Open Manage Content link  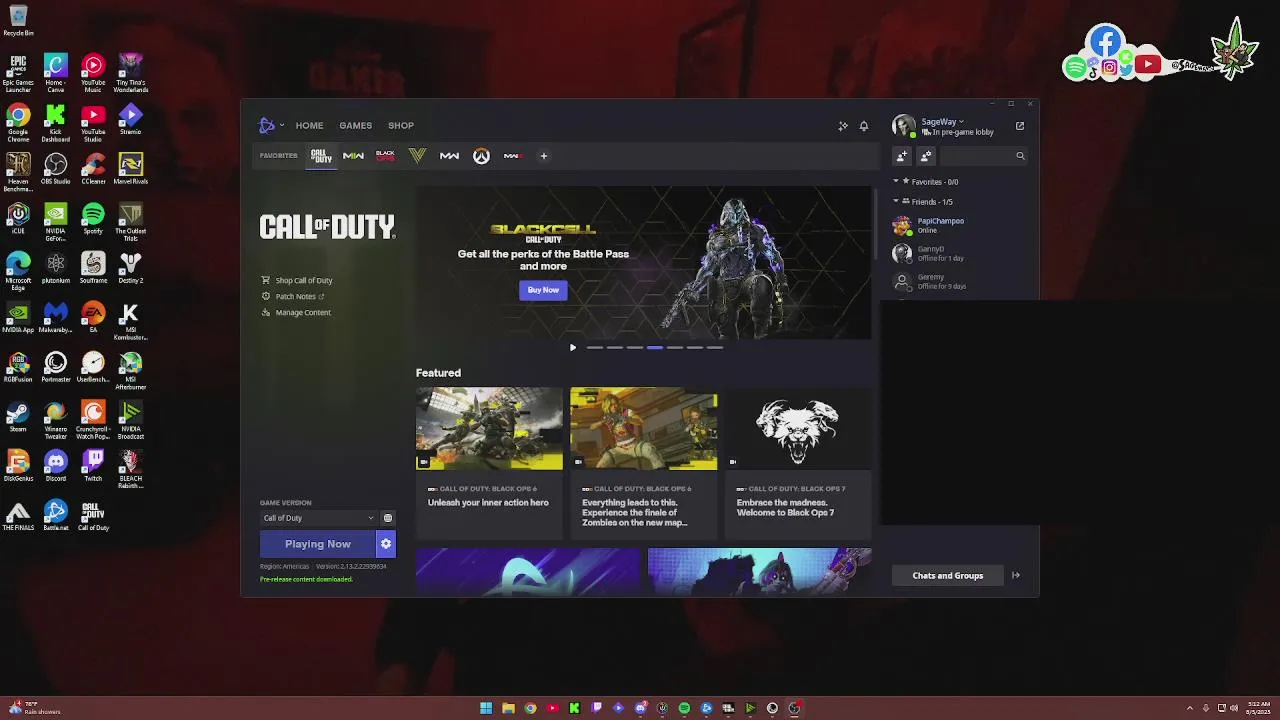tap(296, 313)
